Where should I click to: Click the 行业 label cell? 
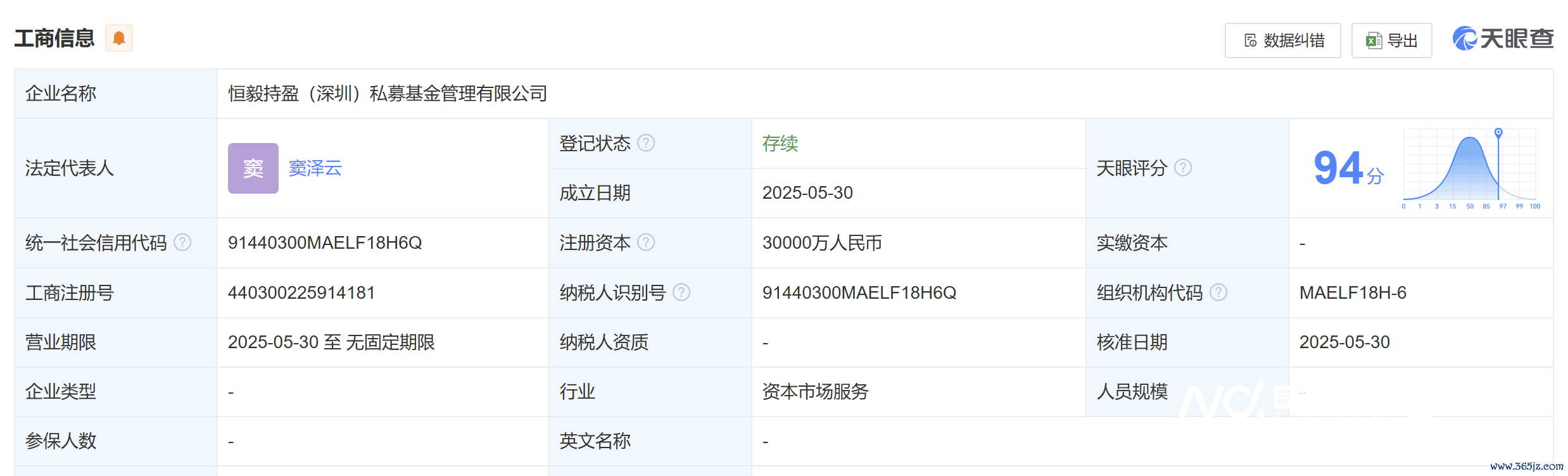point(650,392)
